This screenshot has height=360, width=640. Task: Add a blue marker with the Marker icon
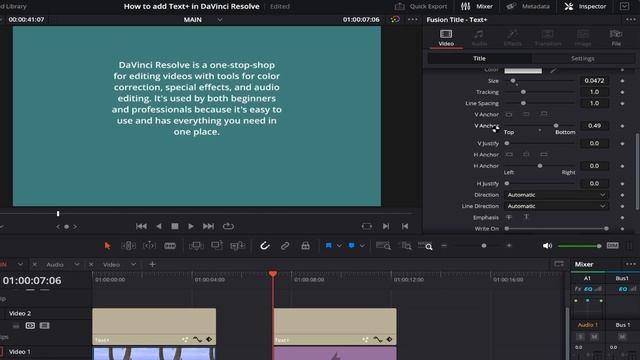(x=351, y=246)
